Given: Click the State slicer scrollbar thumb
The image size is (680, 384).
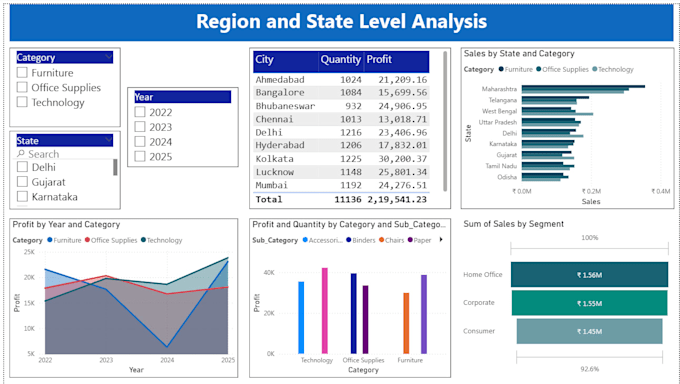Looking at the screenshot, I should [x=115, y=167].
